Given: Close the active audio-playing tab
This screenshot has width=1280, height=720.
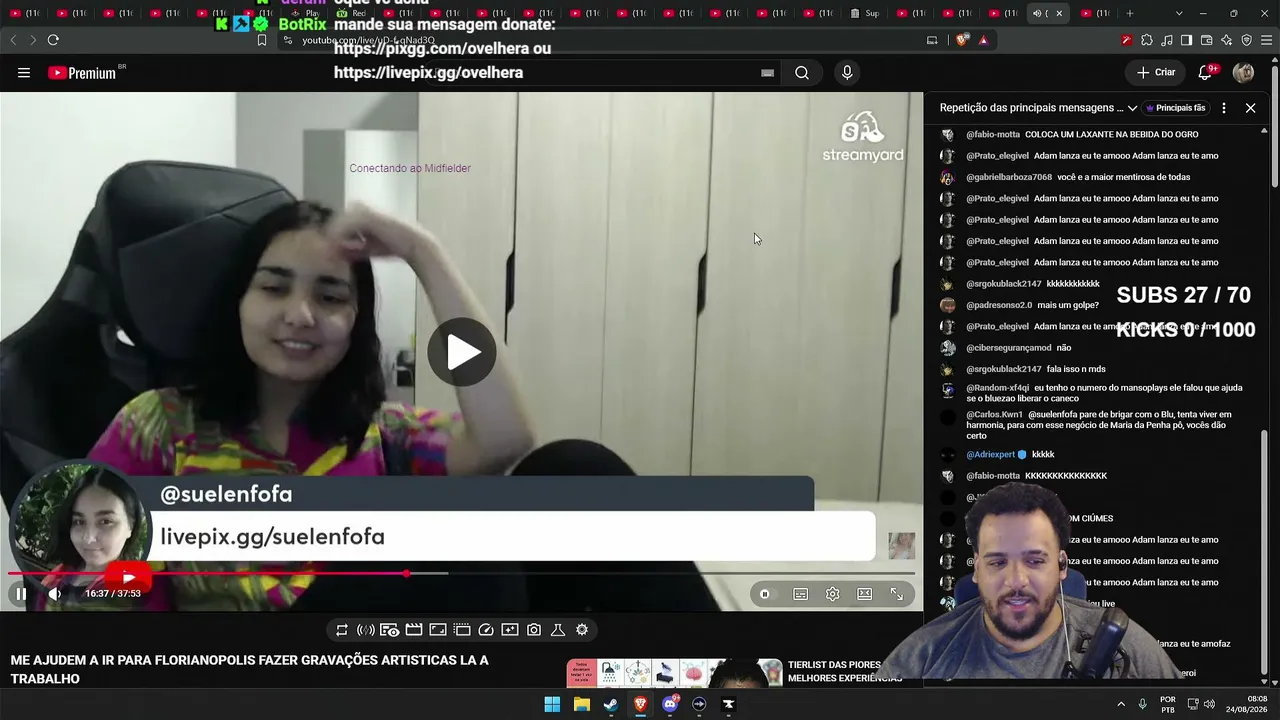Looking at the screenshot, I should [1059, 13].
